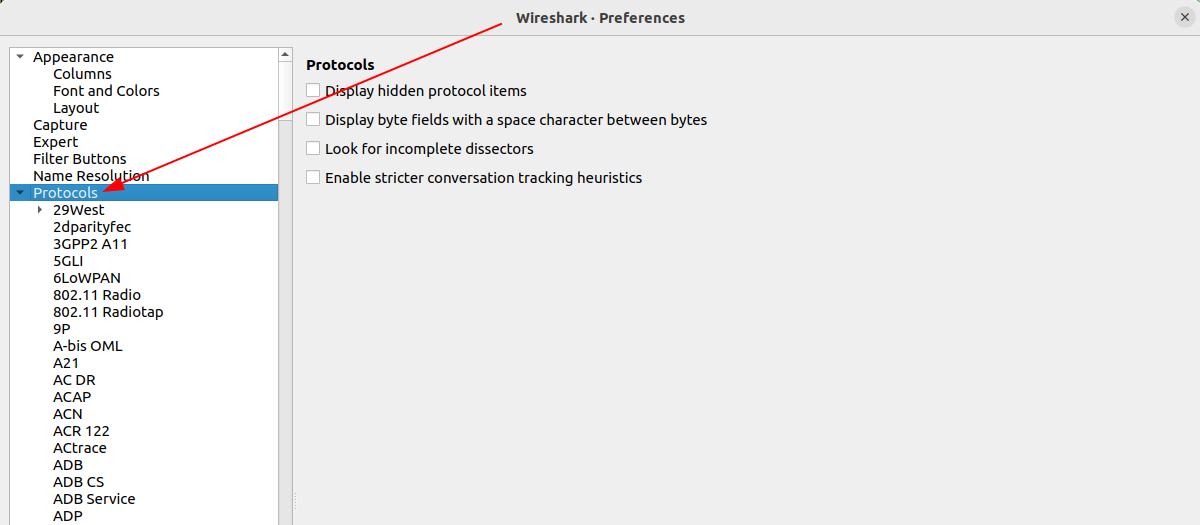
Task: Select 802.11 Radiotap protocol
Action: (x=108, y=312)
